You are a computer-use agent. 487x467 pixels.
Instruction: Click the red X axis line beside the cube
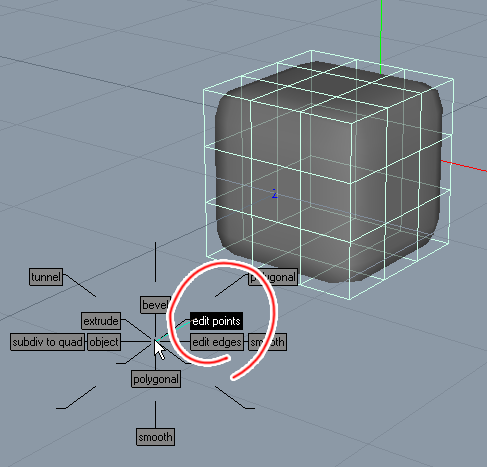(x=464, y=166)
